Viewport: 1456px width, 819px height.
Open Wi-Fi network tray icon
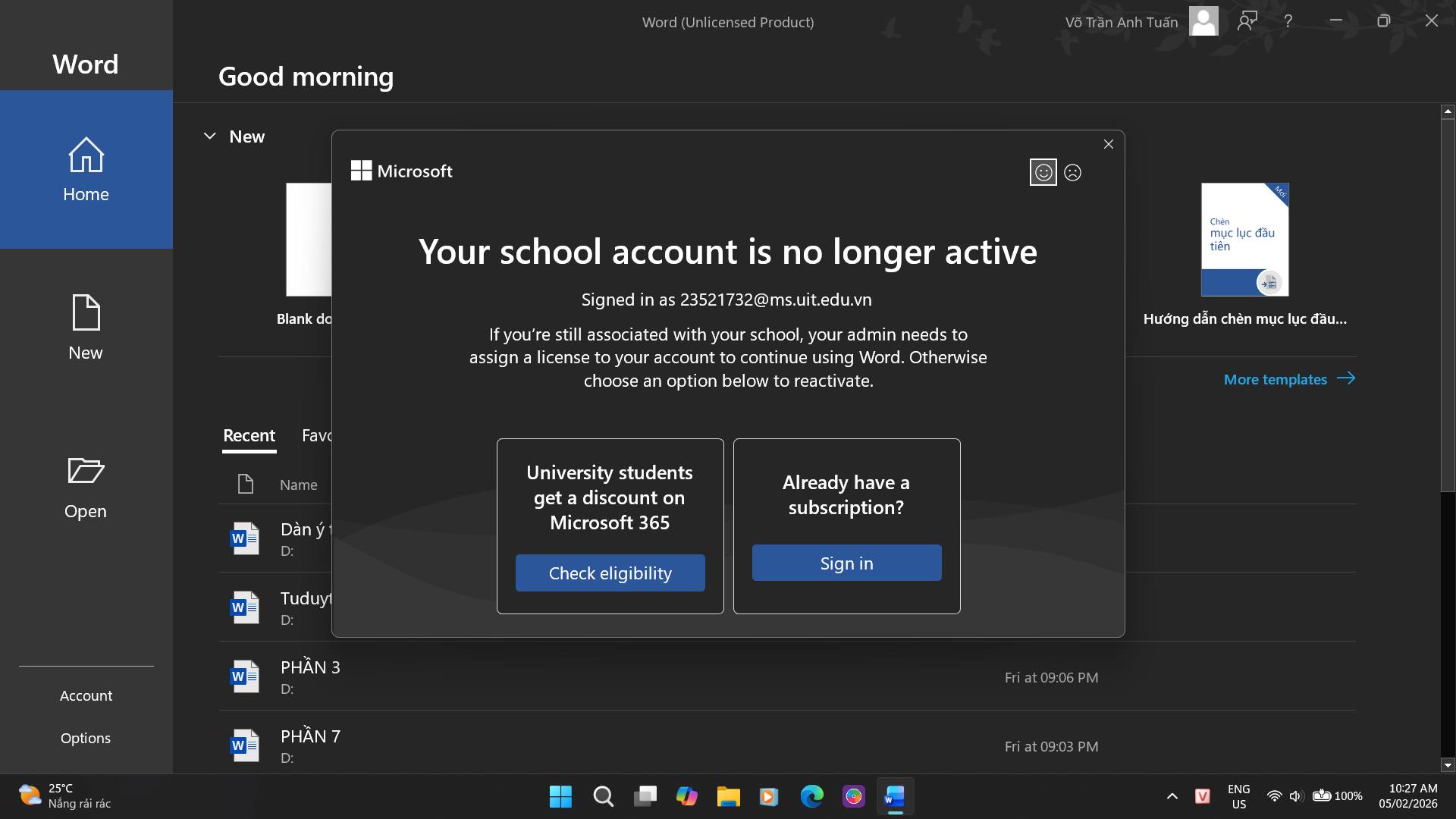pyautogui.click(x=1274, y=796)
